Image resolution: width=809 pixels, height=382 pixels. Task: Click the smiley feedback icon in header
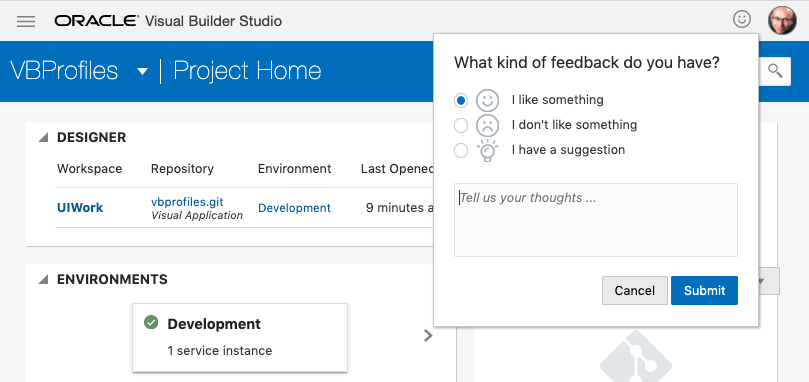click(x=742, y=20)
